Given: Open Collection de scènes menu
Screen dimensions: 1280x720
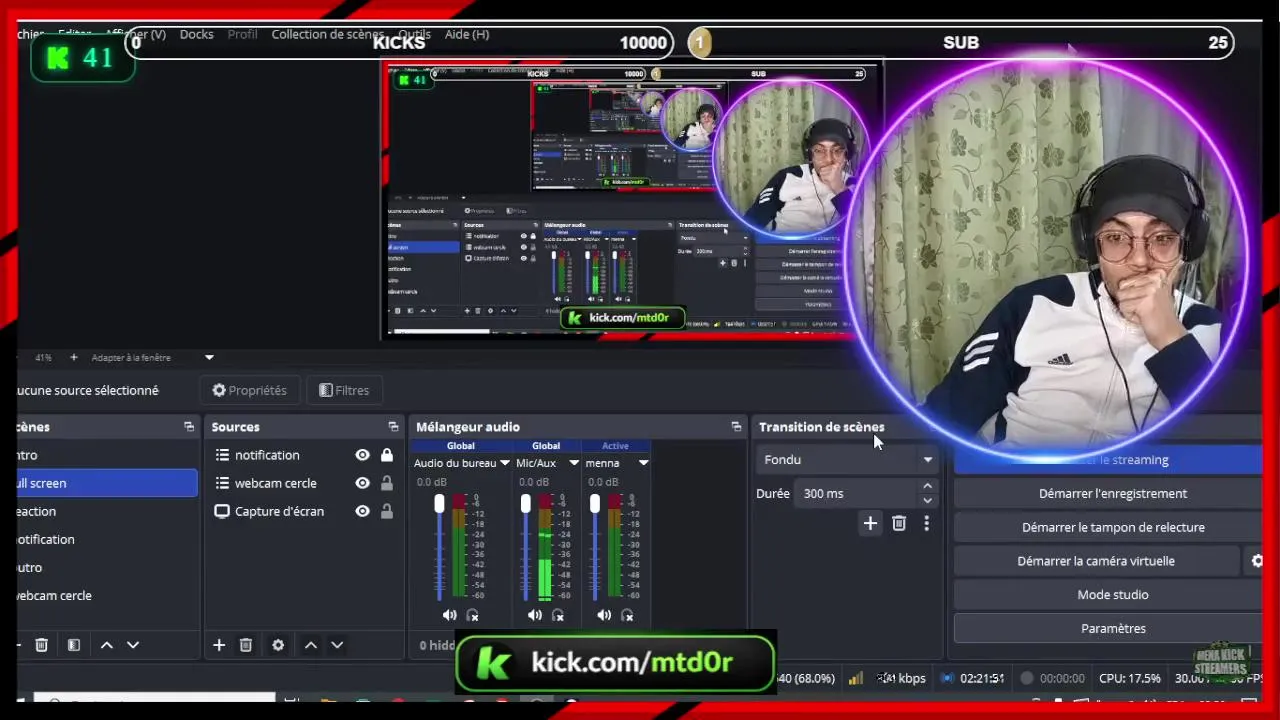Looking at the screenshot, I should tap(327, 34).
